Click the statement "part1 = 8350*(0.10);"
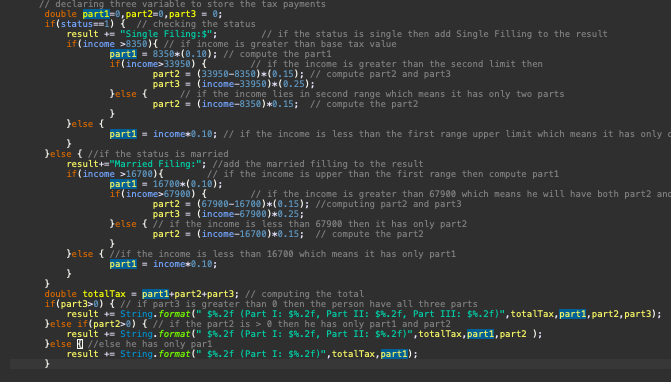The height and width of the screenshot is (382, 671). pos(163,54)
